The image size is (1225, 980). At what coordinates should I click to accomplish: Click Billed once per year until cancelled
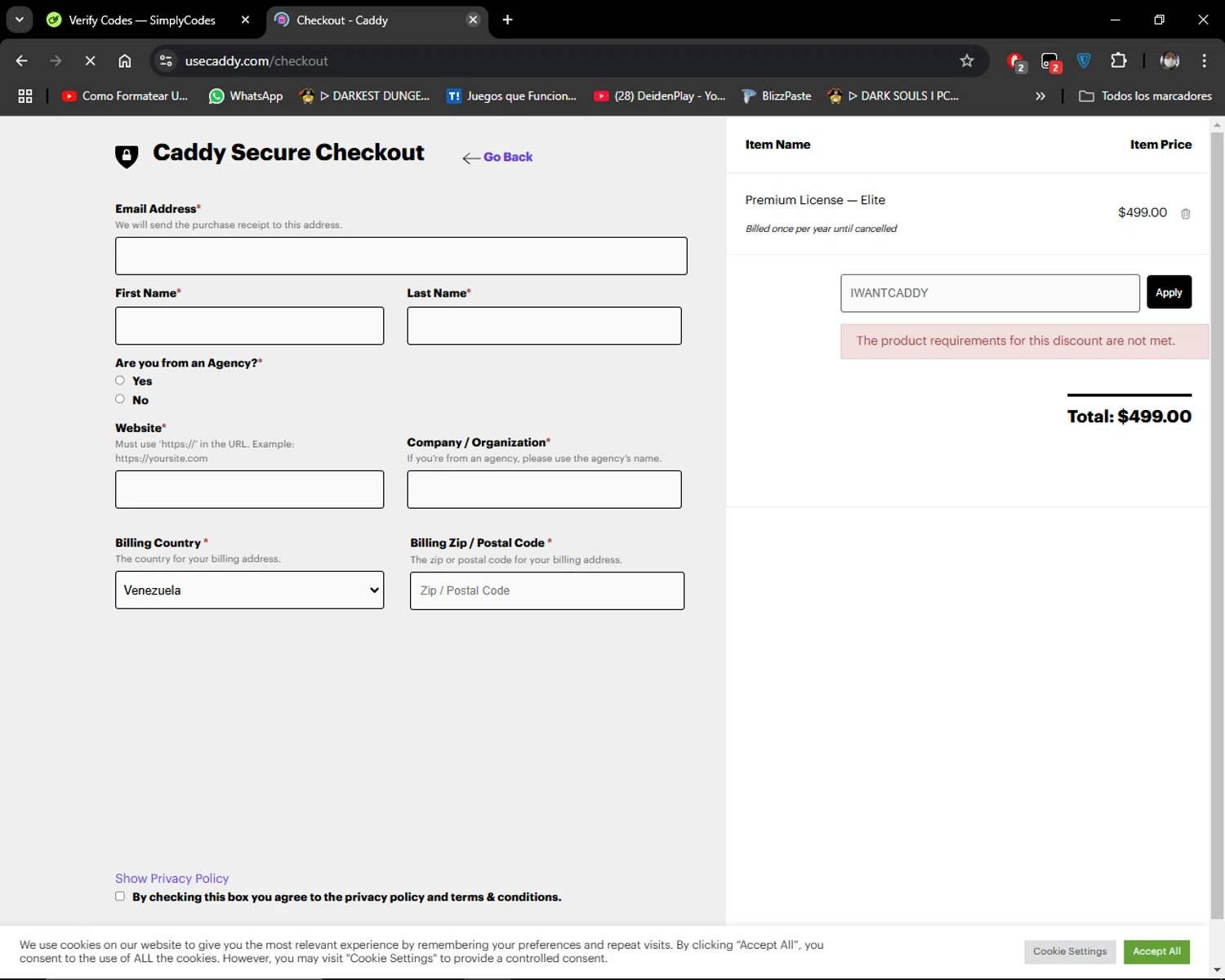(x=821, y=229)
